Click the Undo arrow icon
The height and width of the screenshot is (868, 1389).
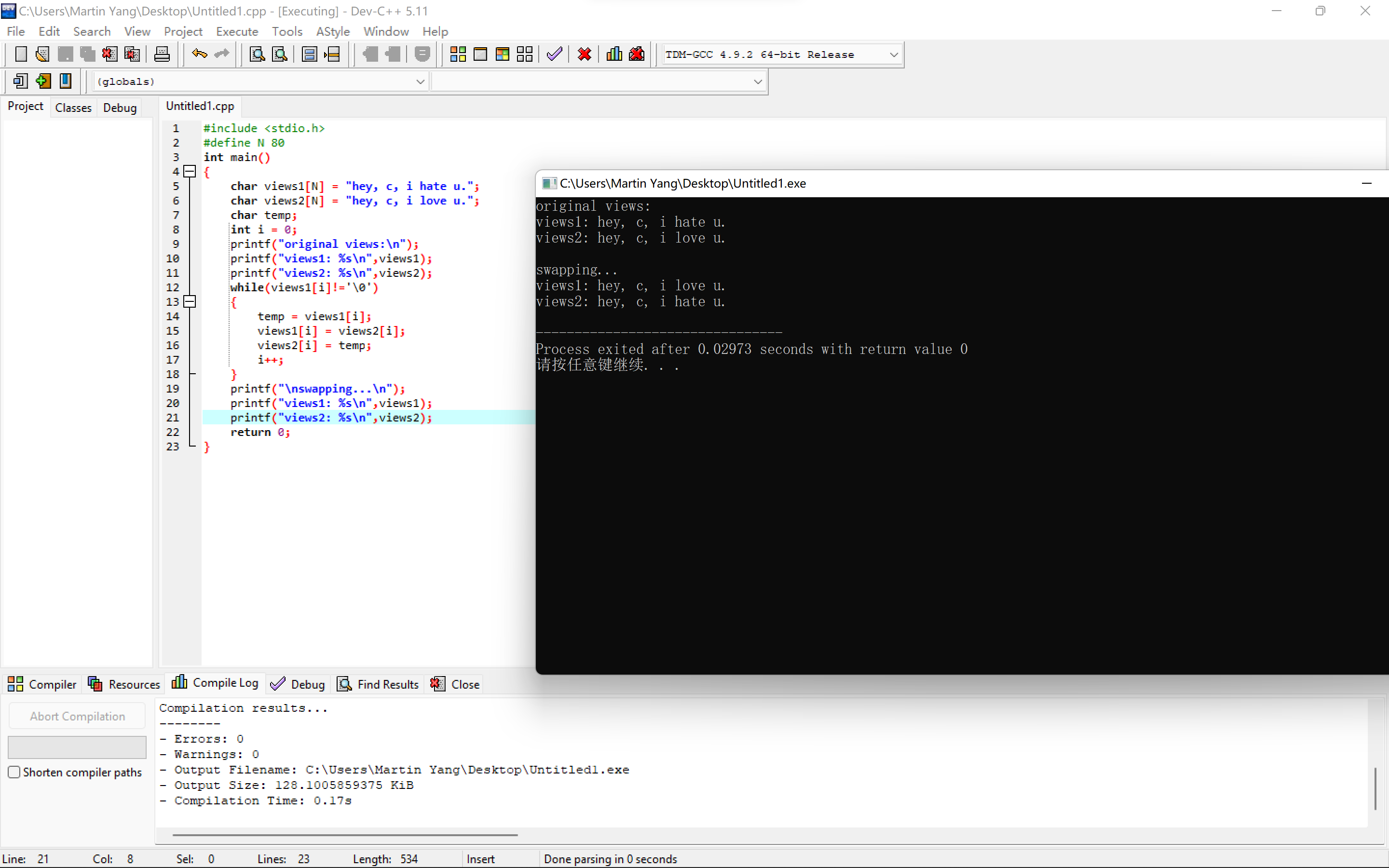pos(199,54)
